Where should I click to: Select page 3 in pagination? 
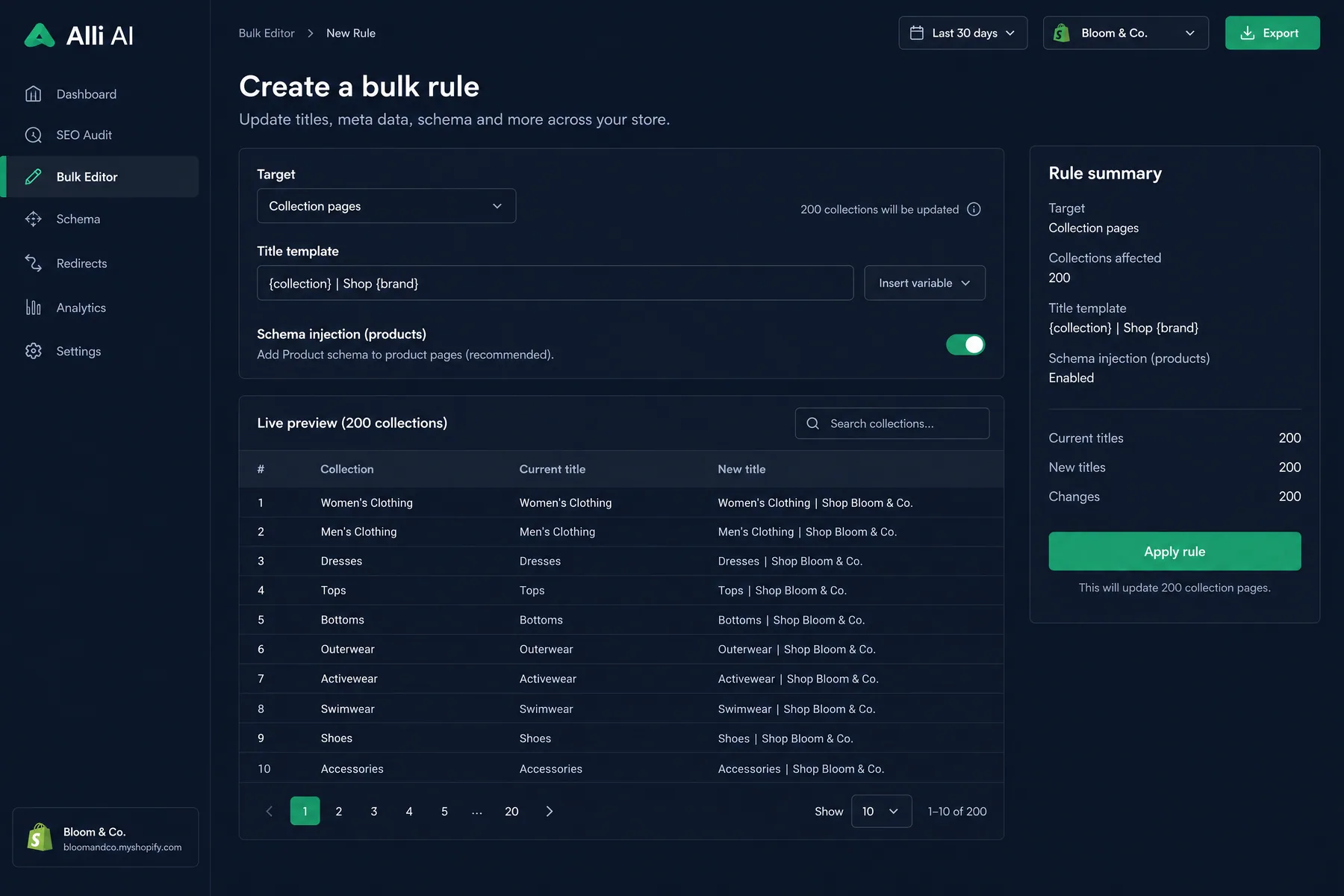(x=374, y=811)
